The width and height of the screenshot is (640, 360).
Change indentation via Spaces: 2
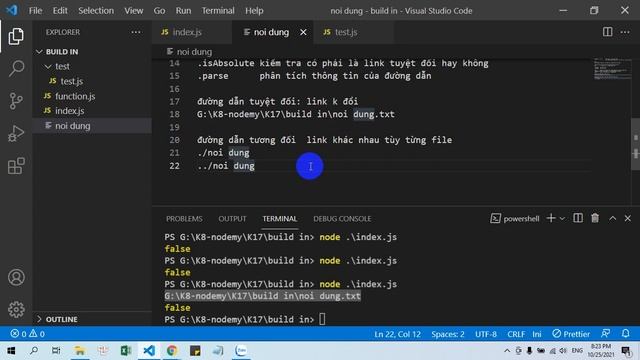click(x=448, y=334)
